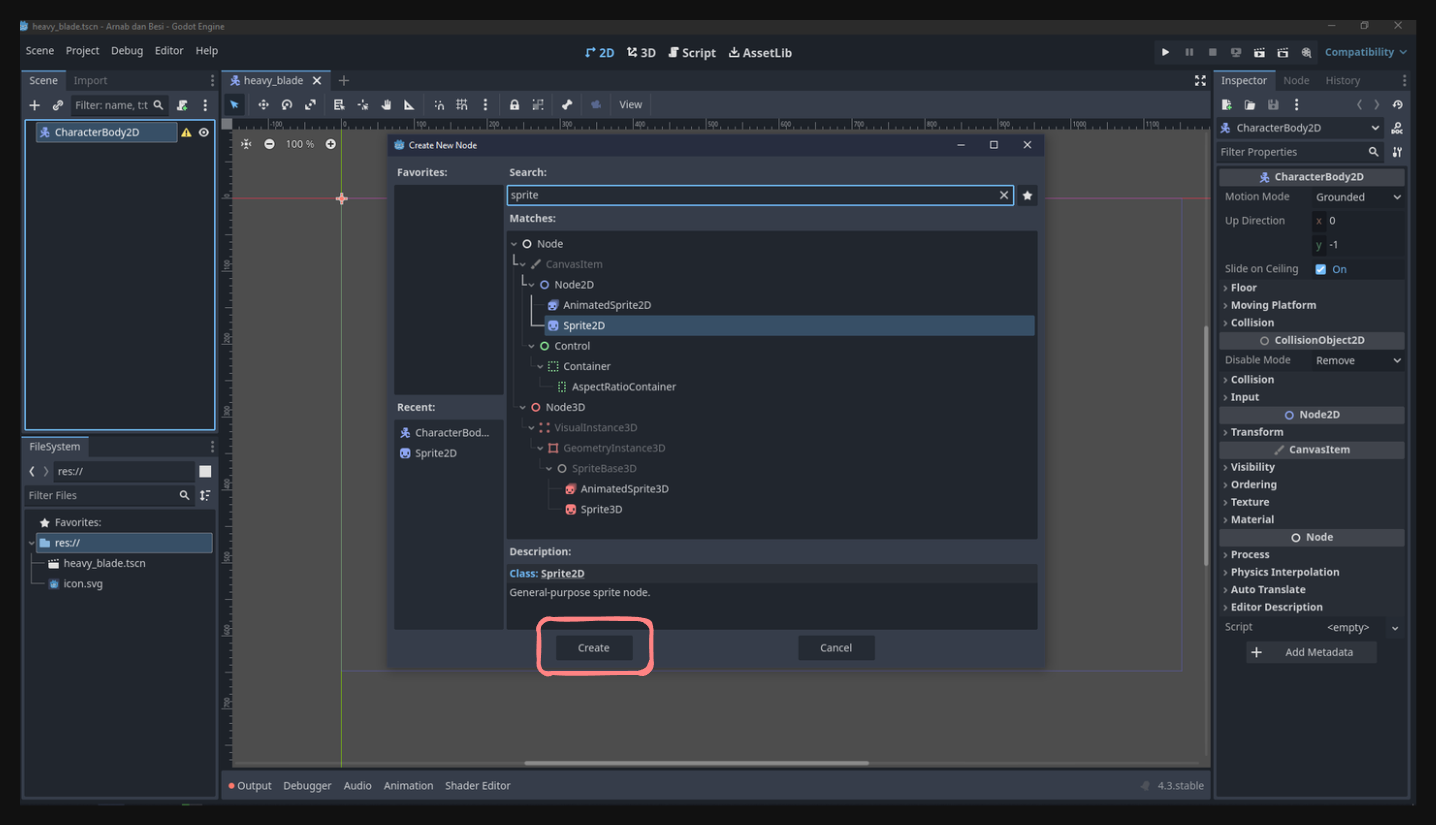Viewport: 1436px width, 825px height.
Task: Click the lock selected node icon
Action: pyautogui.click(x=514, y=104)
